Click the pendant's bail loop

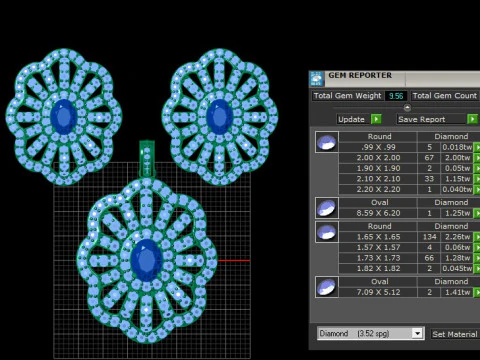pos(147,159)
